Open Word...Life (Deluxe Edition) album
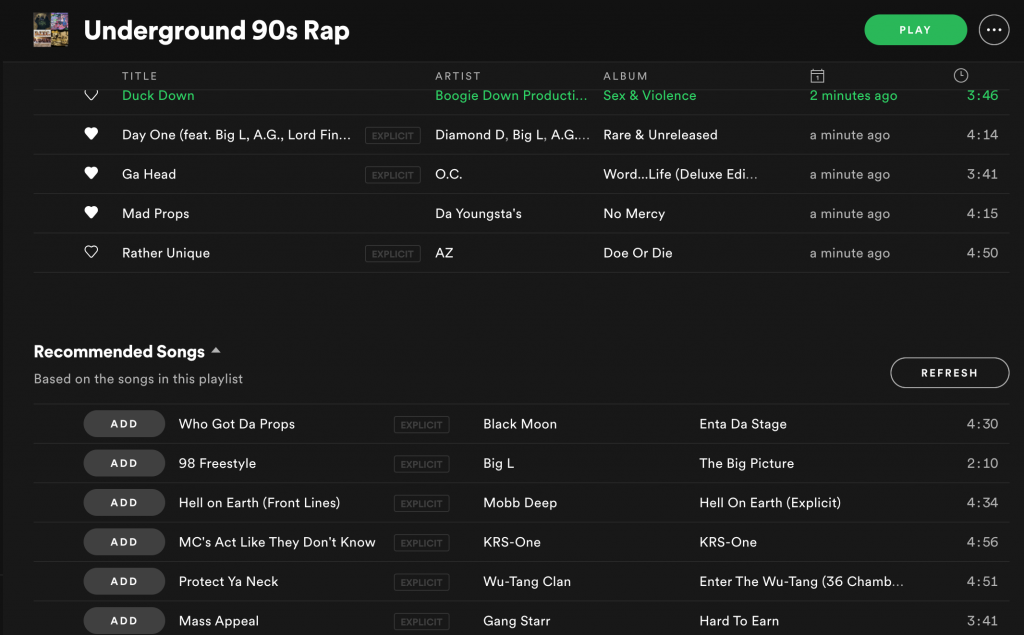 pos(680,174)
